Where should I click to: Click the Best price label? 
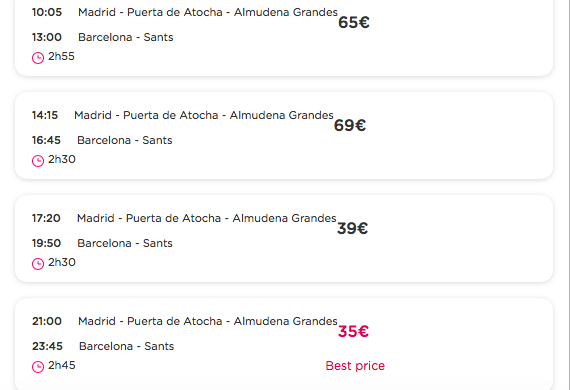pos(355,366)
